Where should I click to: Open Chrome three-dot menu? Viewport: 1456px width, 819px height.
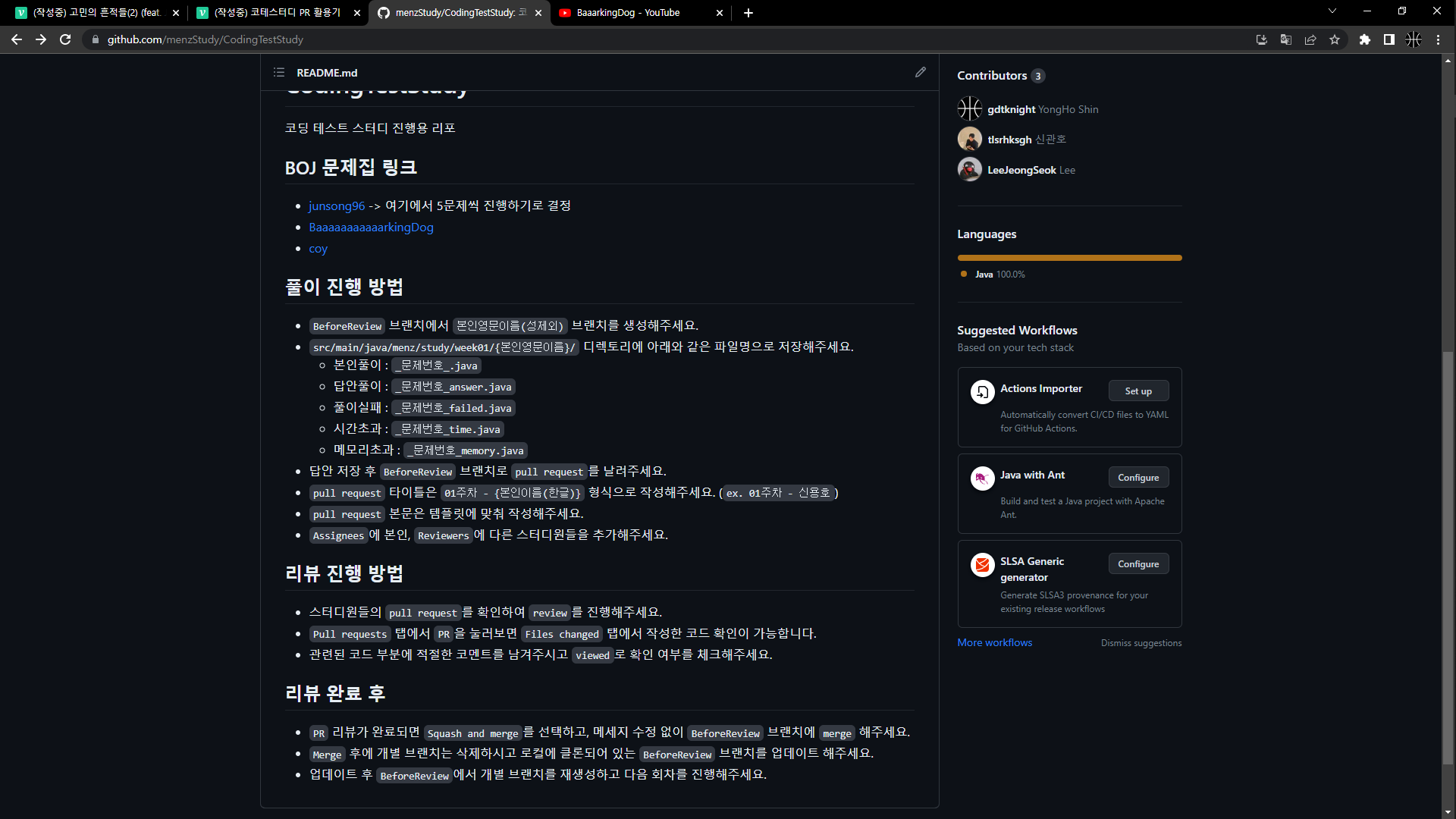coord(1438,39)
